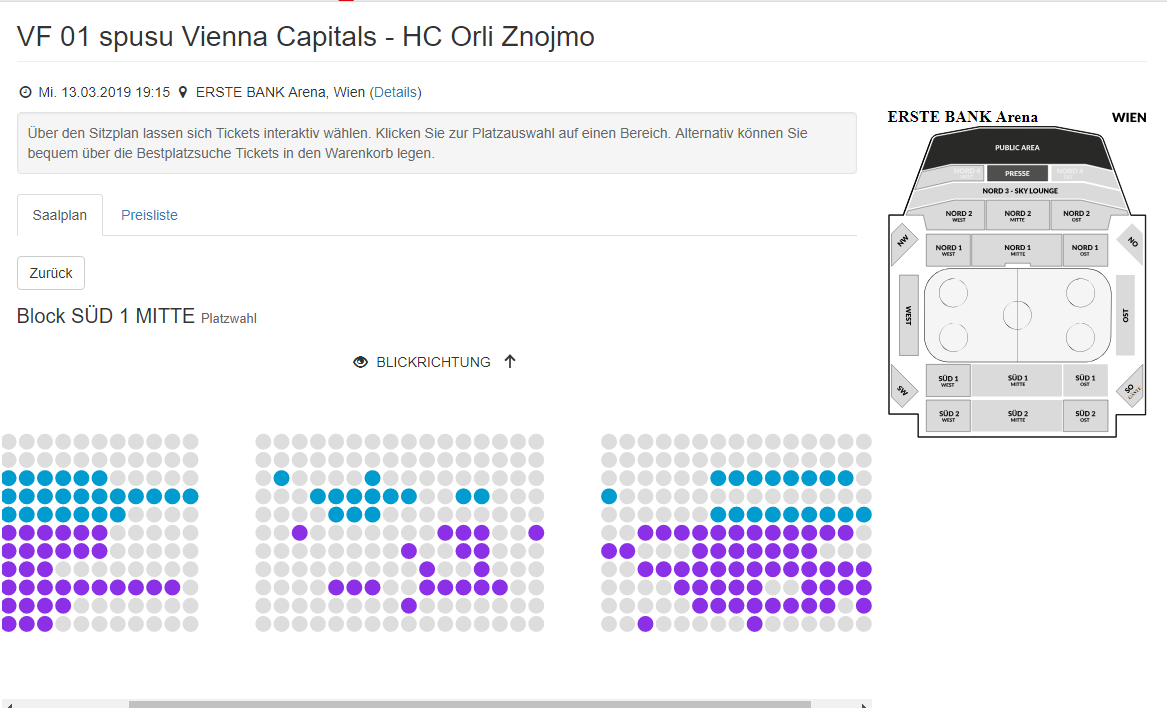The height and width of the screenshot is (708, 1167).
Task: Choose the vertical WEST block beside the rink
Action: tap(909, 315)
